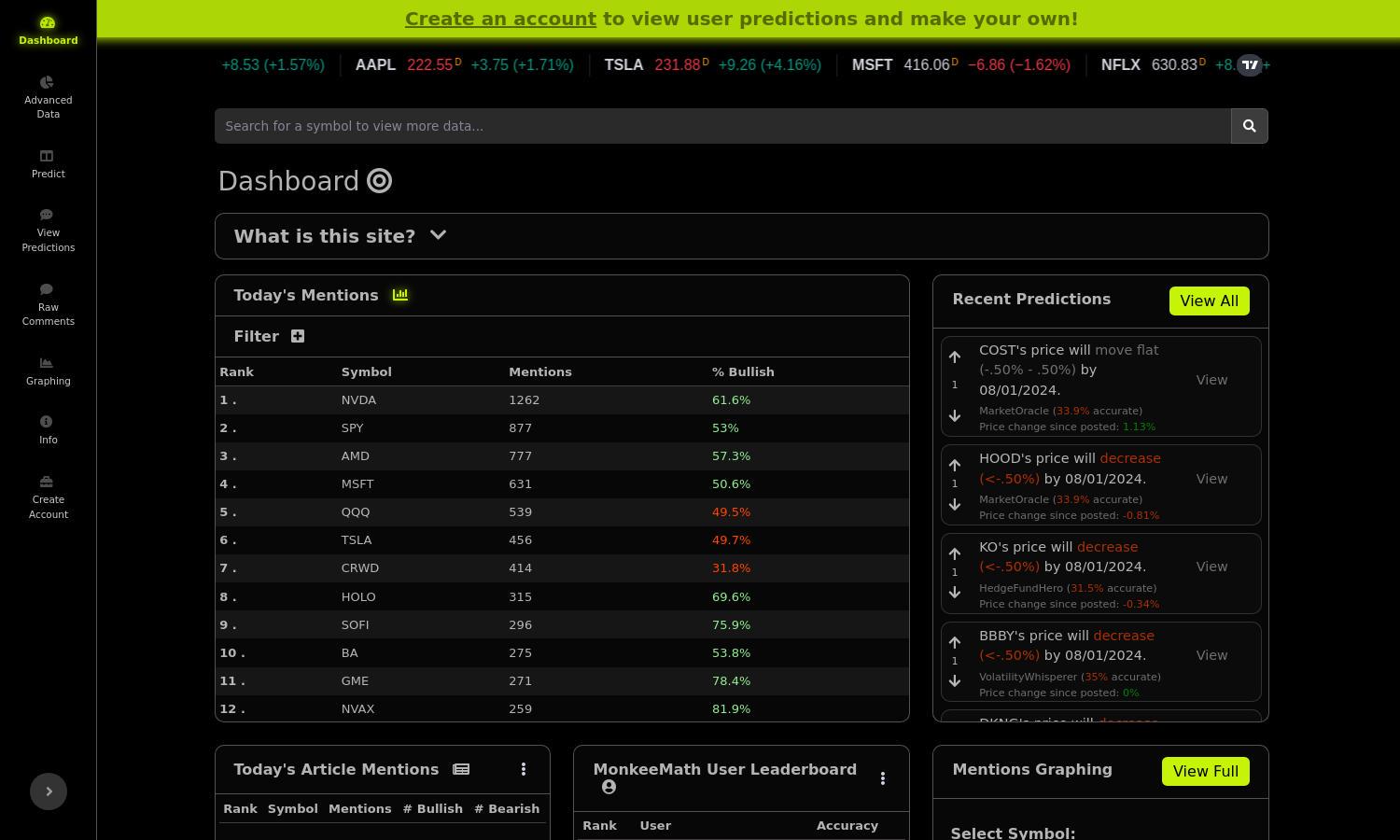The width and height of the screenshot is (1400, 840).
Task: View the HOOD prediction
Action: click(x=1211, y=479)
